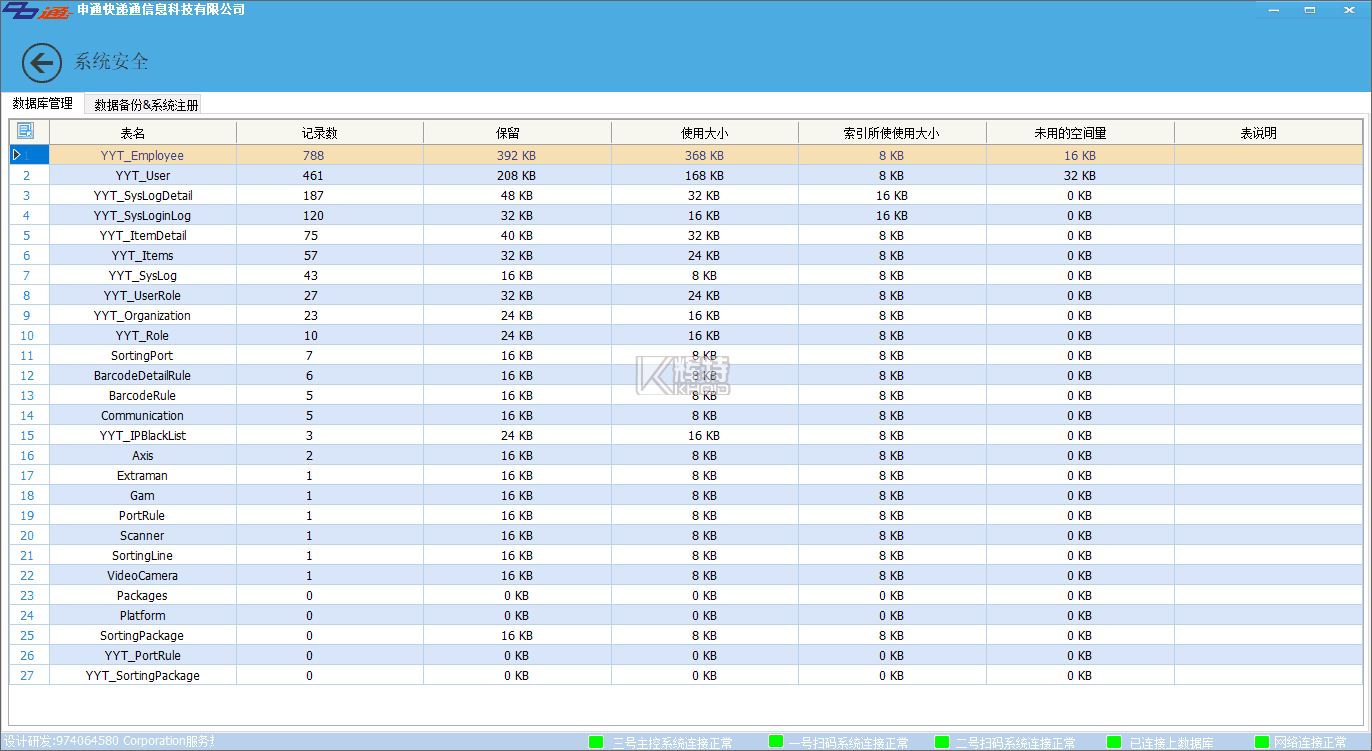Click the 三号主控系统连接正常 green indicator
The width and height of the screenshot is (1372, 751).
click(596, 741)
